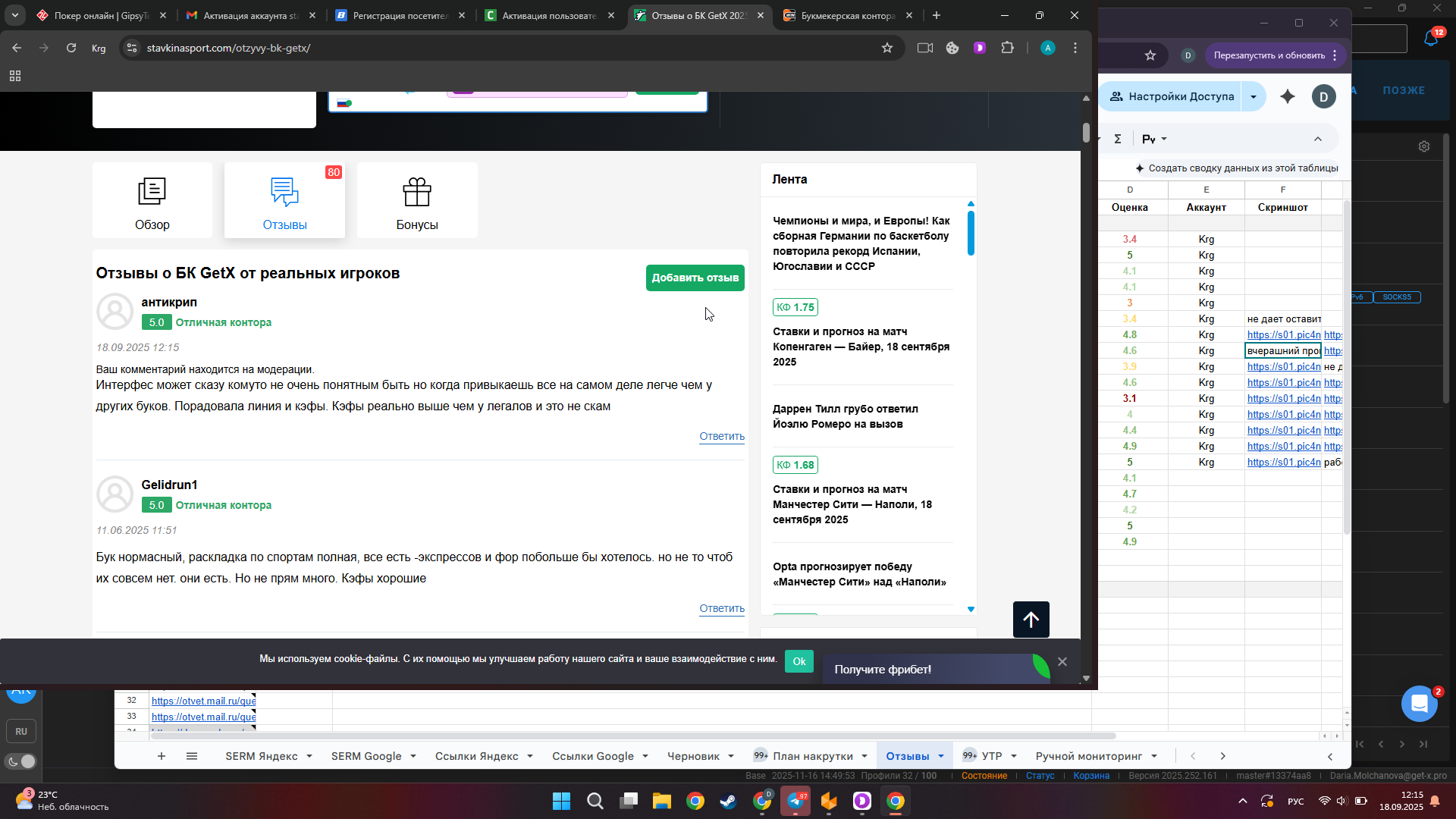Open the Чемпионы и мира, и Европы news item
Viewport: 1456px width, 819px height.
point(861,243)
